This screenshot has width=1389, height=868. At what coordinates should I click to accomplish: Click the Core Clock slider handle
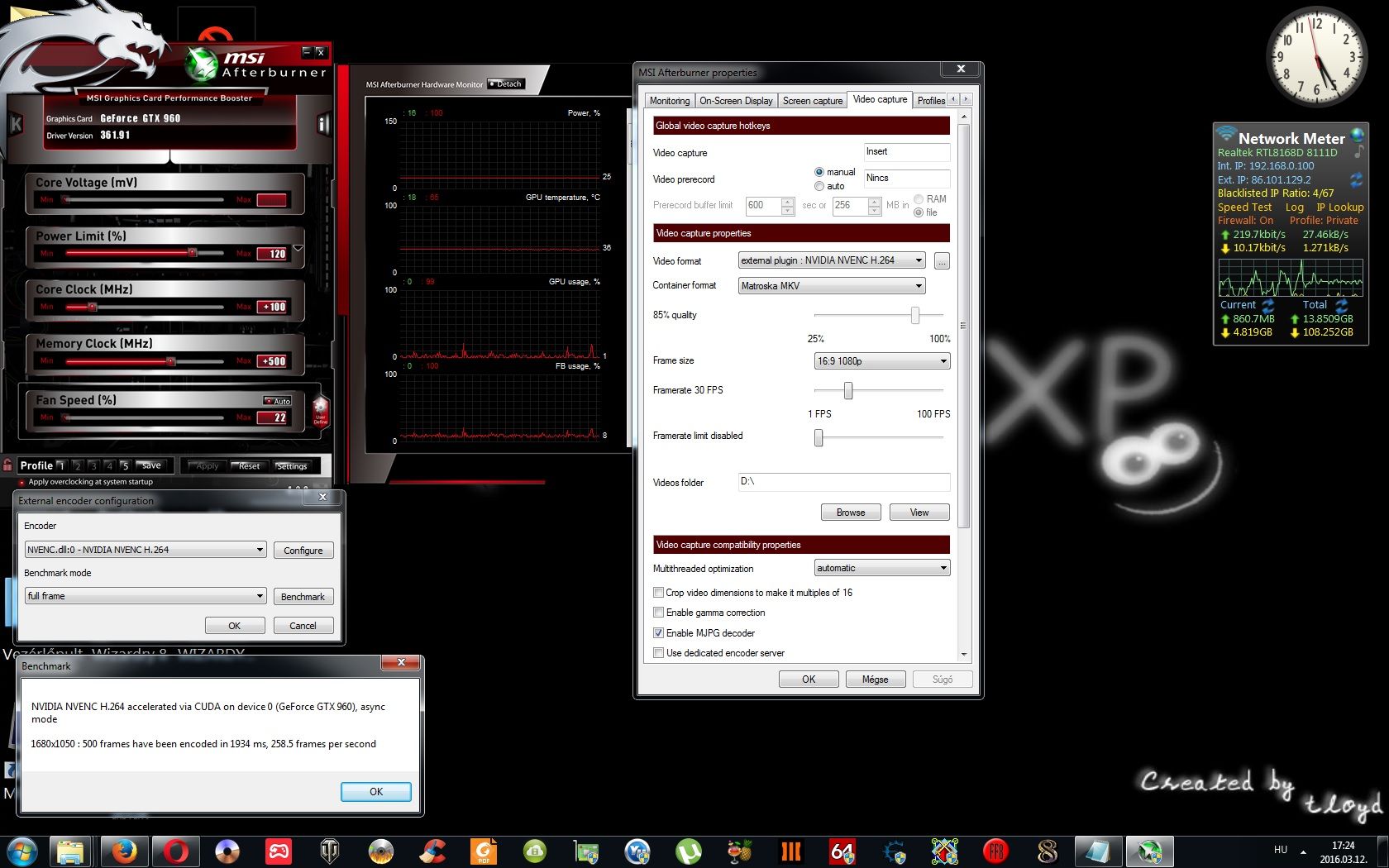coord(93,307)
